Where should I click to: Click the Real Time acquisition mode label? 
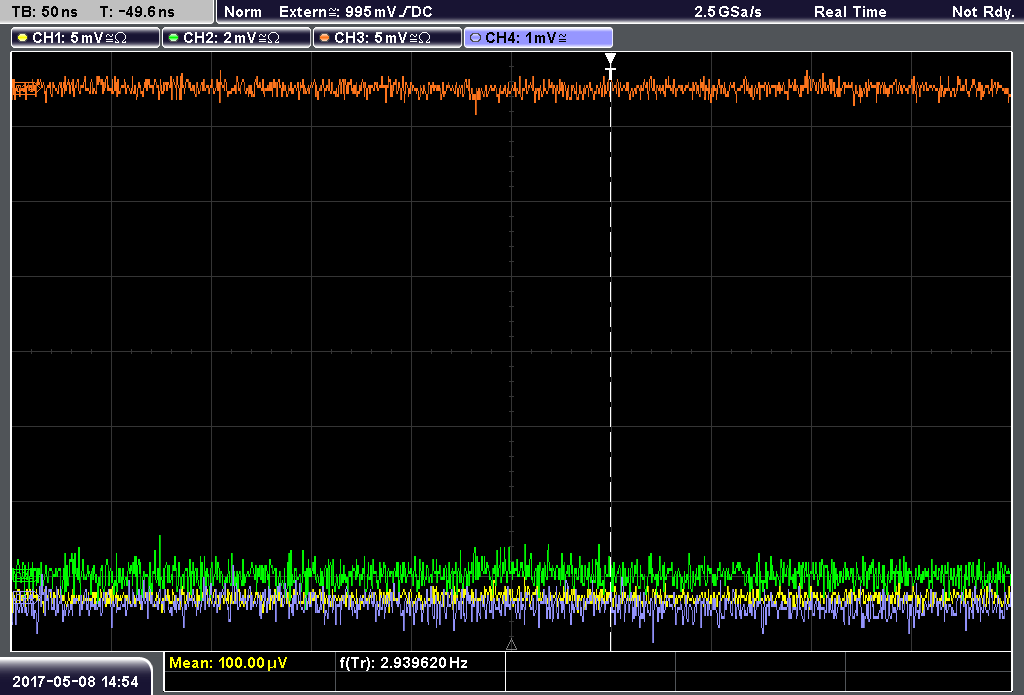point(850,12)
